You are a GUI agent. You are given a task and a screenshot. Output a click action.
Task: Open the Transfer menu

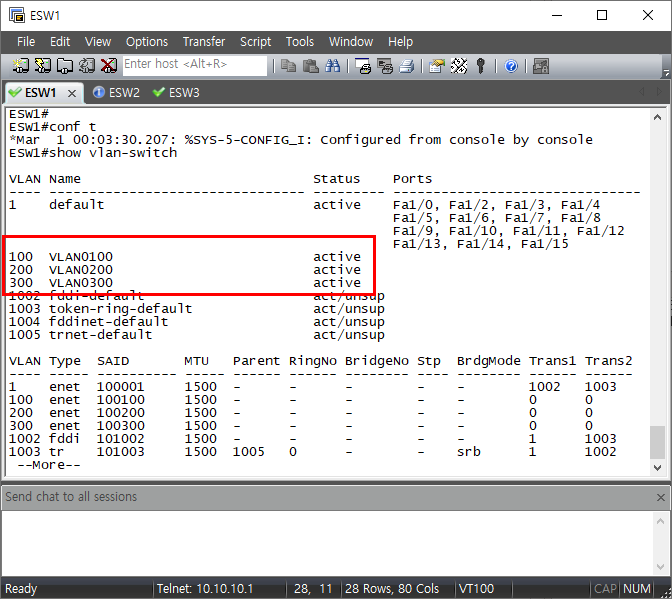pos(204,42)
